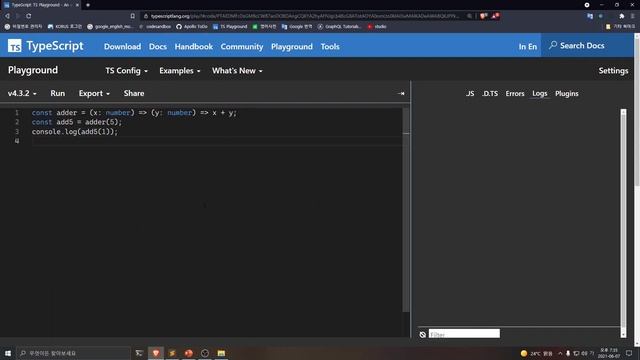Screen dimensions: 640x360
Task: Open Task View taskbar icon
Action: click(x=139, y=353)
